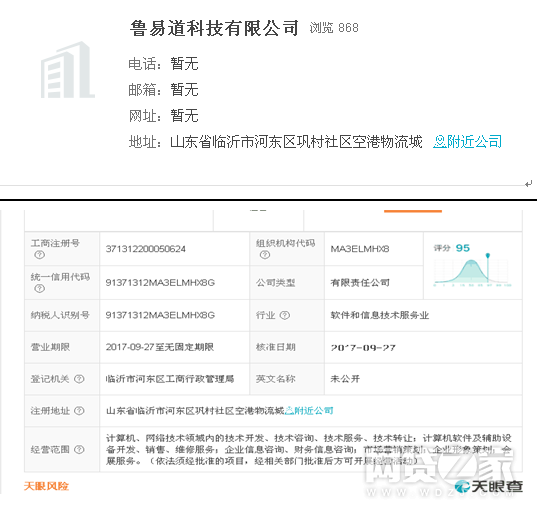Click the help icon next to 行业
The height and width of the screenshot is (507, 537).
pyautogui.click(x=285, y=315)
